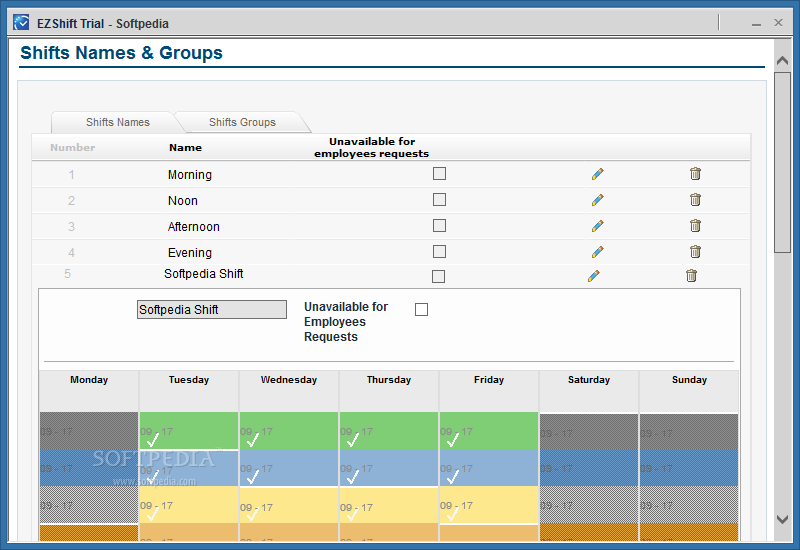Delete the Morning shift using trash icon
Image resolution: width=800 pixels, height=550 pixels.
pyautogui.click(x=695, y=173)
